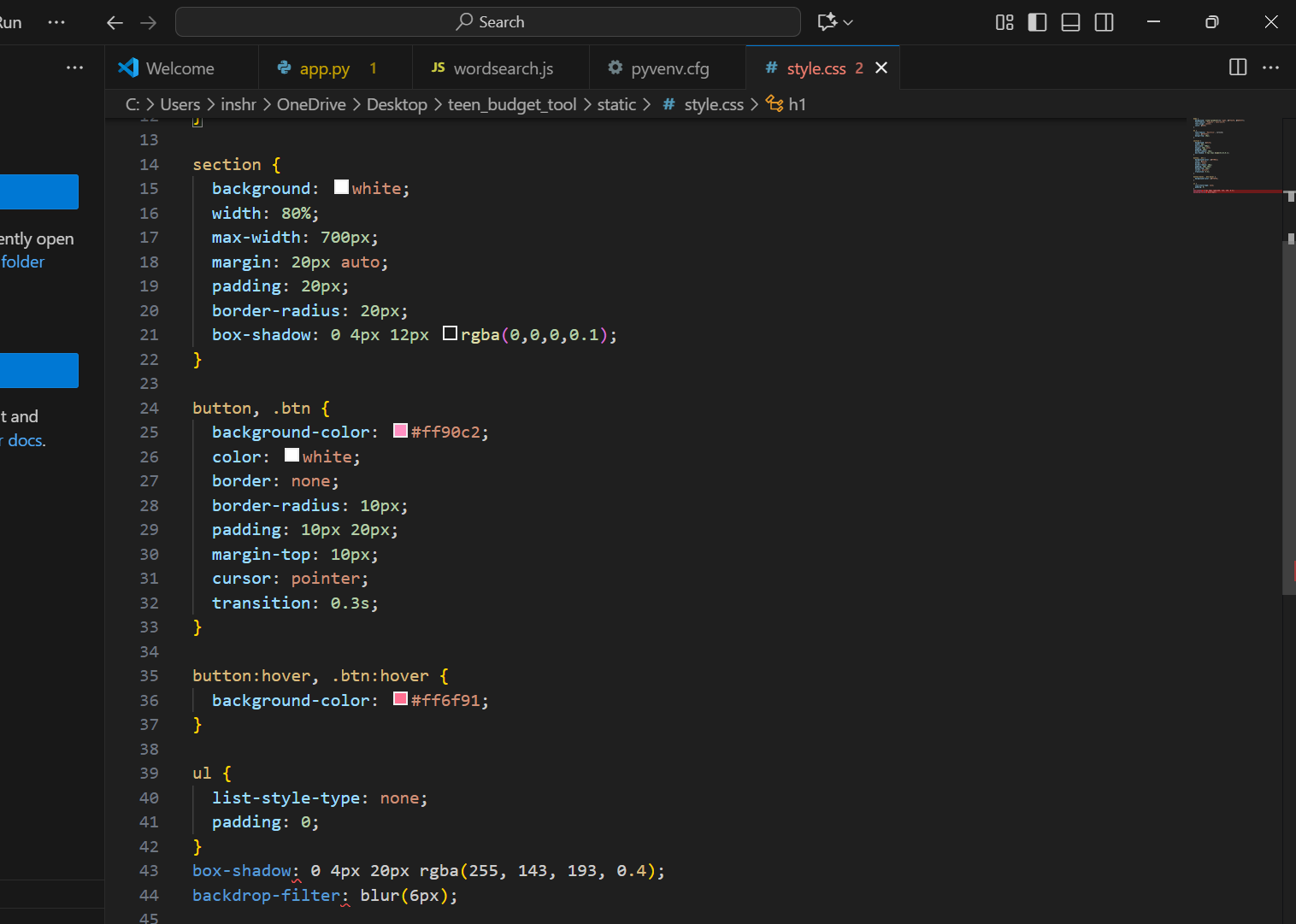Click the Search command center field
The height and width of the screenshot is (924, 1296).
pyautogui.click(x=488, y=22)
